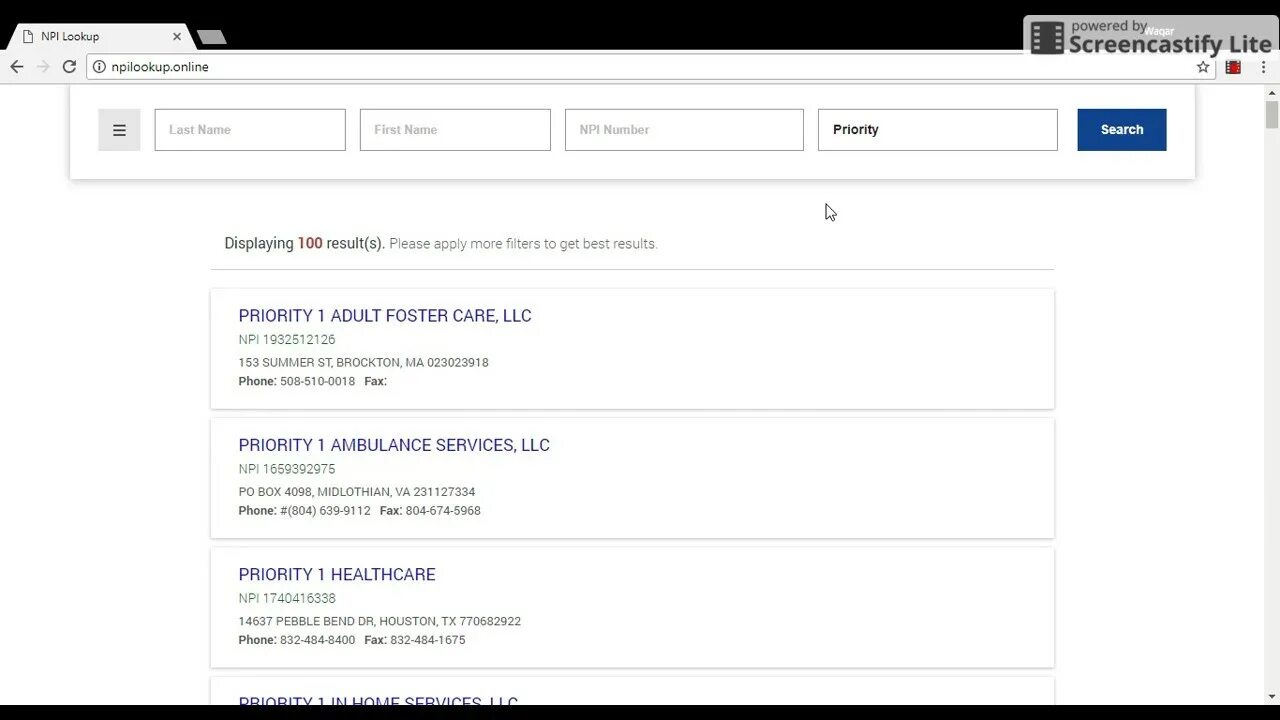Open a new browser tab
The image size is (1280, 720).
pos(212,37)
